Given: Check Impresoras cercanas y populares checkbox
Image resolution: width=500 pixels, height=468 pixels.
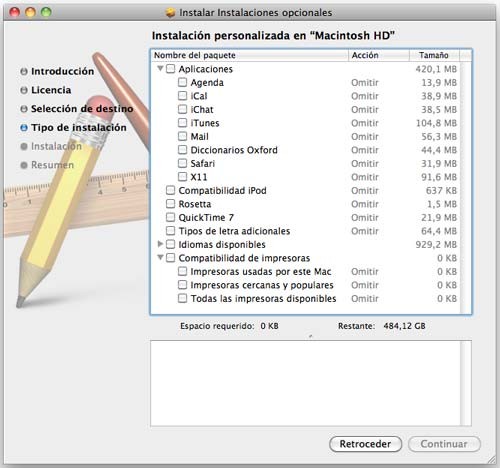Looking at the screenshot, I should [182, 285].
